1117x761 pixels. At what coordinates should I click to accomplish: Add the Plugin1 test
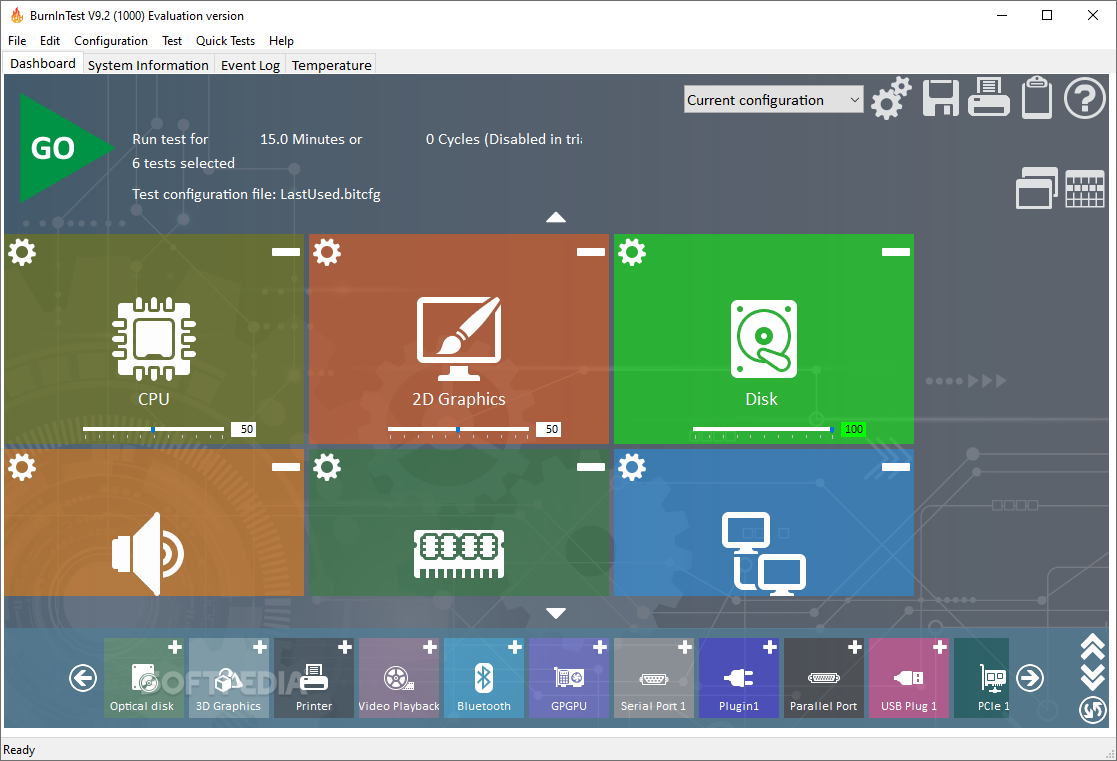point(769,647)
